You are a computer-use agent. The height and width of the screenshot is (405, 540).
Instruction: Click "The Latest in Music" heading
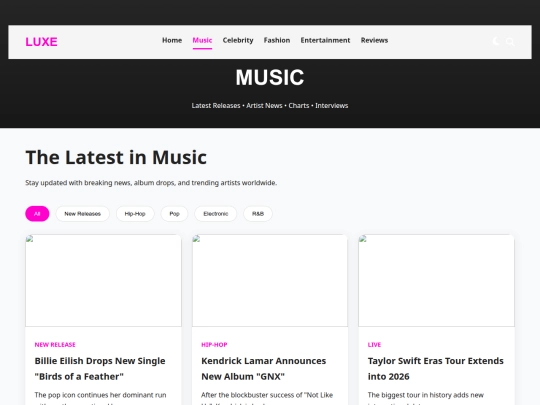pos(116,157)
